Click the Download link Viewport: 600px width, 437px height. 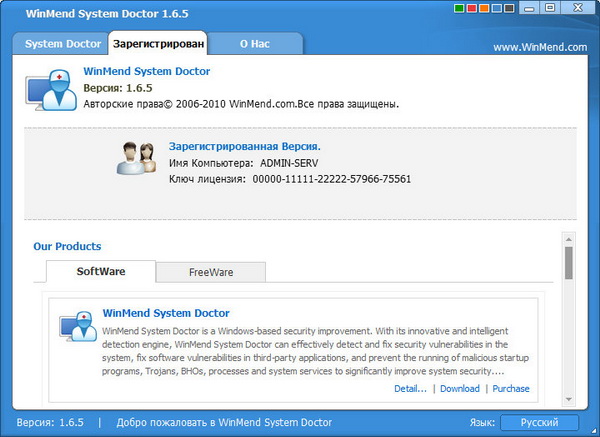(x=460, y=389)
